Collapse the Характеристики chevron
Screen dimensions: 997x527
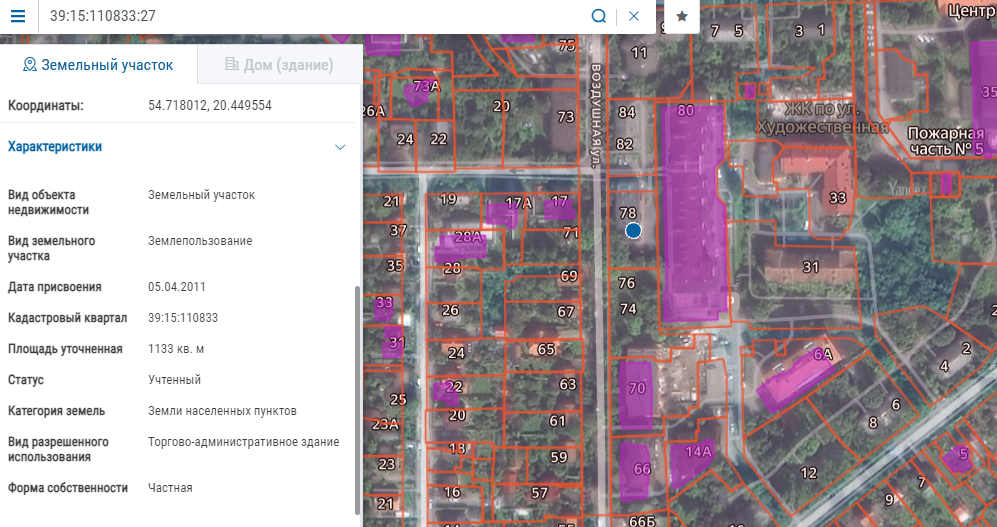point(340,147)
